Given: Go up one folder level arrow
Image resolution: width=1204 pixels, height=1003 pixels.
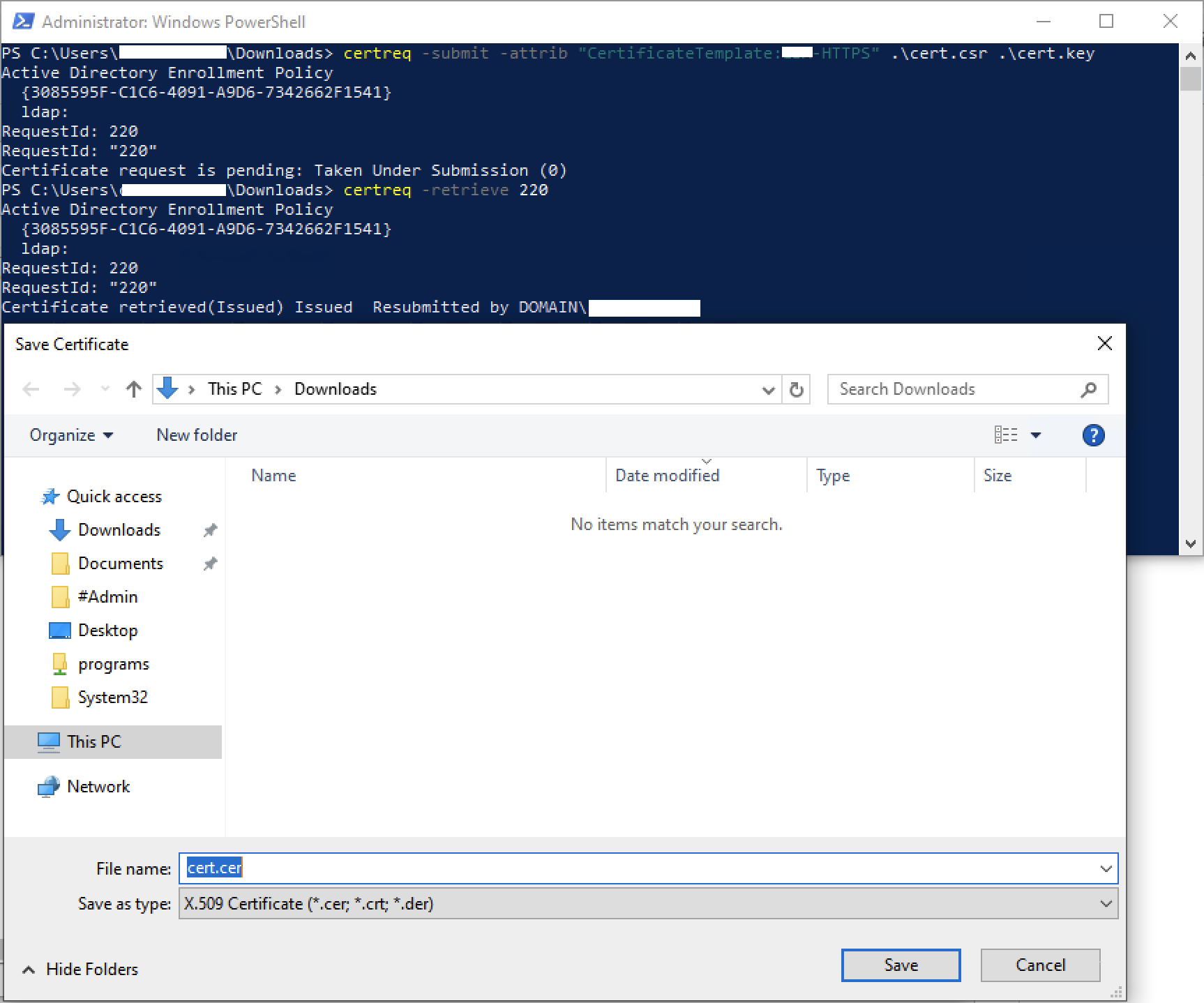Looking at the screenshot, I should click(x=134, y=389).
